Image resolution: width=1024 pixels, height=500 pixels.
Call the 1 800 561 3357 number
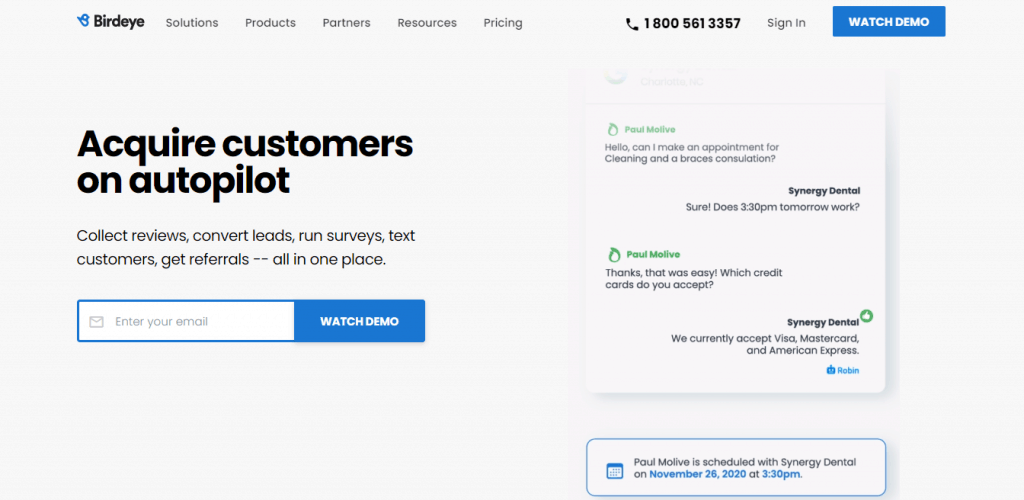click(x=692, y=23)
